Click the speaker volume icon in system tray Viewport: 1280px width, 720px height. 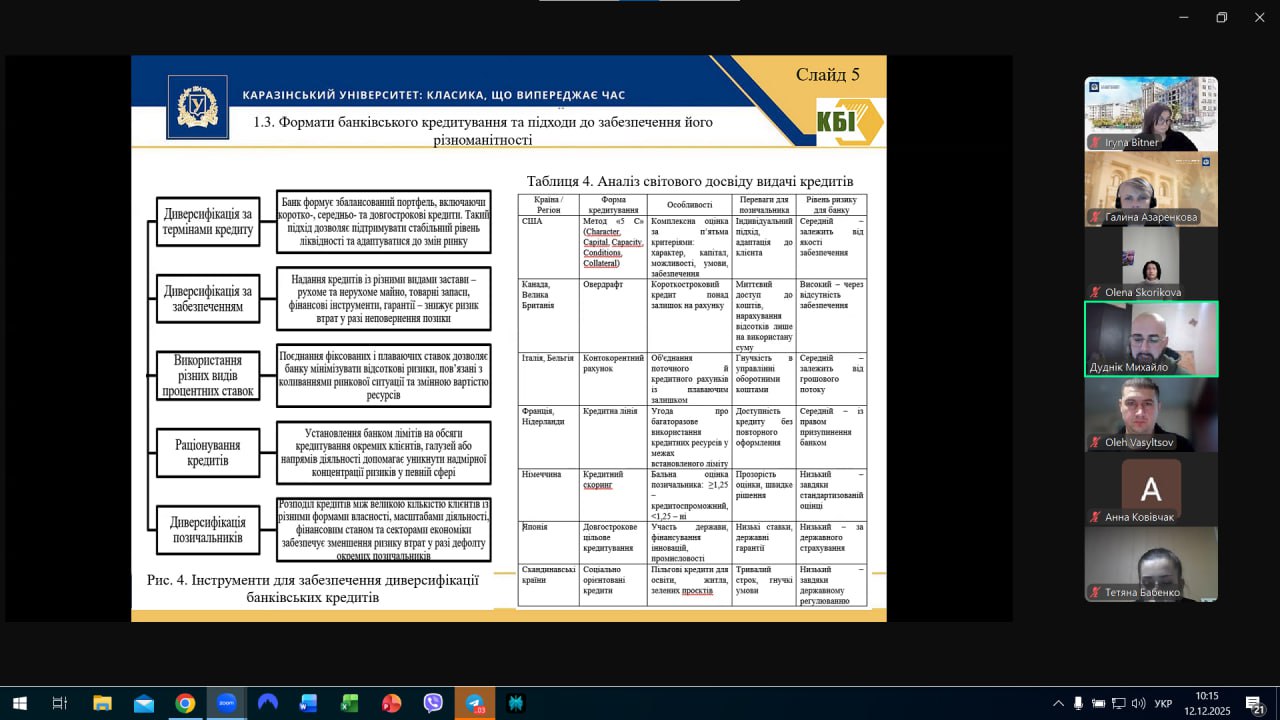pyautogui.click(x=1138, y=703)
